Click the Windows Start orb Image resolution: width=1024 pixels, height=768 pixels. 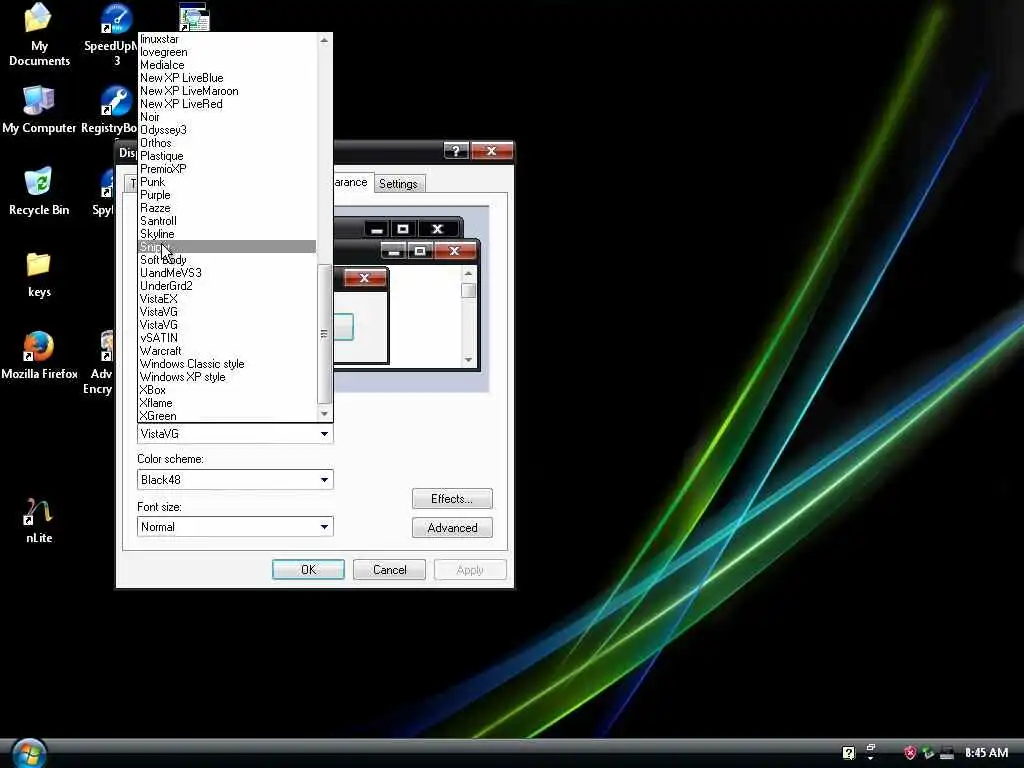click(29, 753)
